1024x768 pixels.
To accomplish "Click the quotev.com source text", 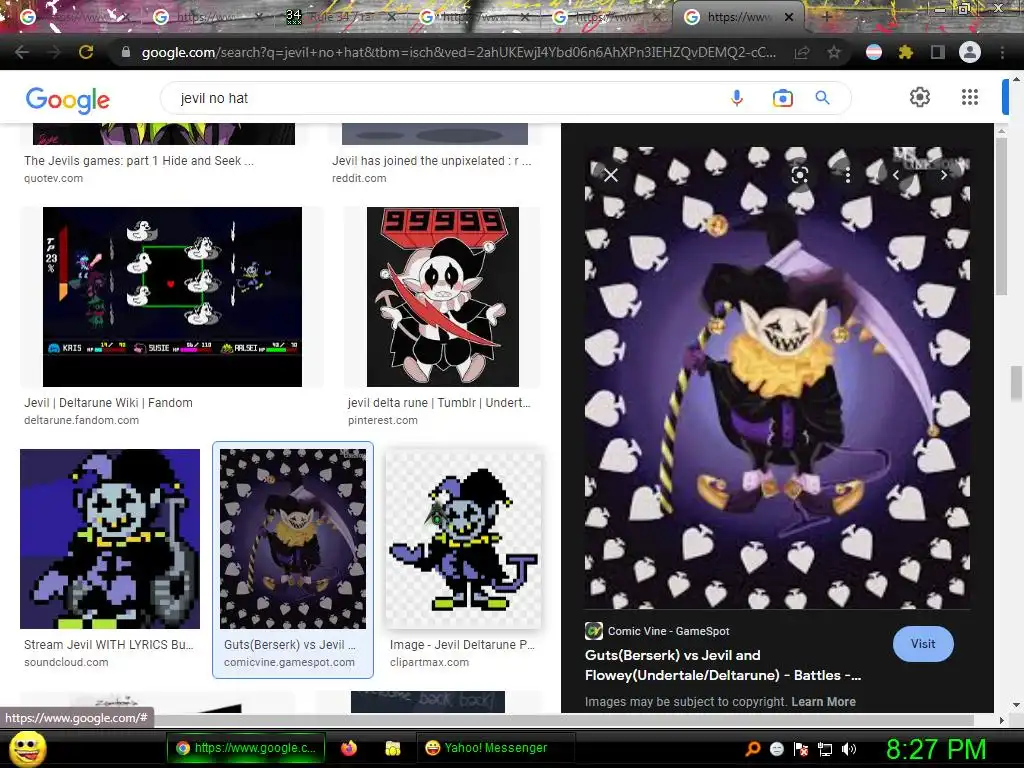I will click(x=54, y=178).
